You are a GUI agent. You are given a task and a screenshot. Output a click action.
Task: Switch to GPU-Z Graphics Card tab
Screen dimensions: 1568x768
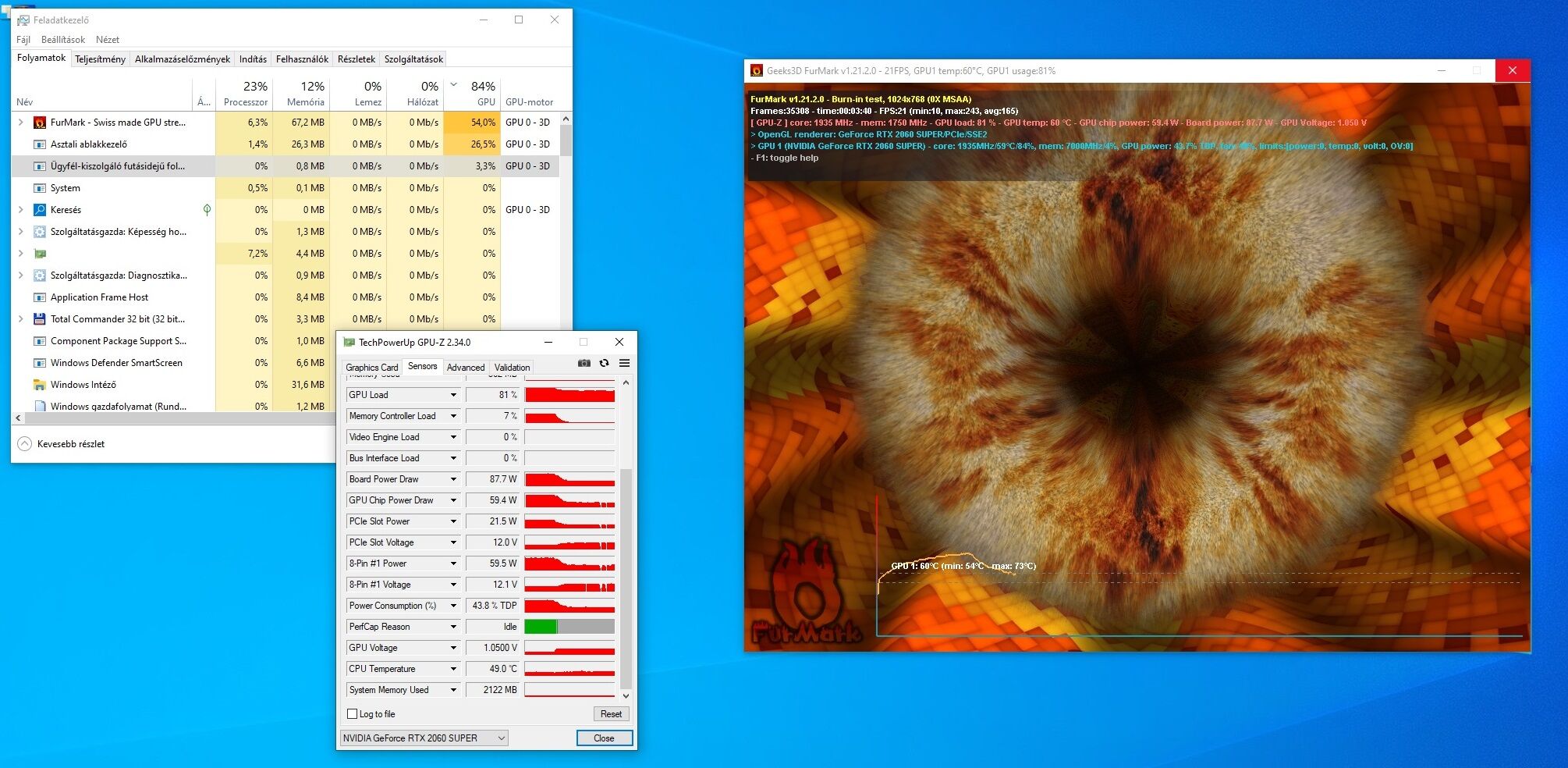[x=372, y=368]
